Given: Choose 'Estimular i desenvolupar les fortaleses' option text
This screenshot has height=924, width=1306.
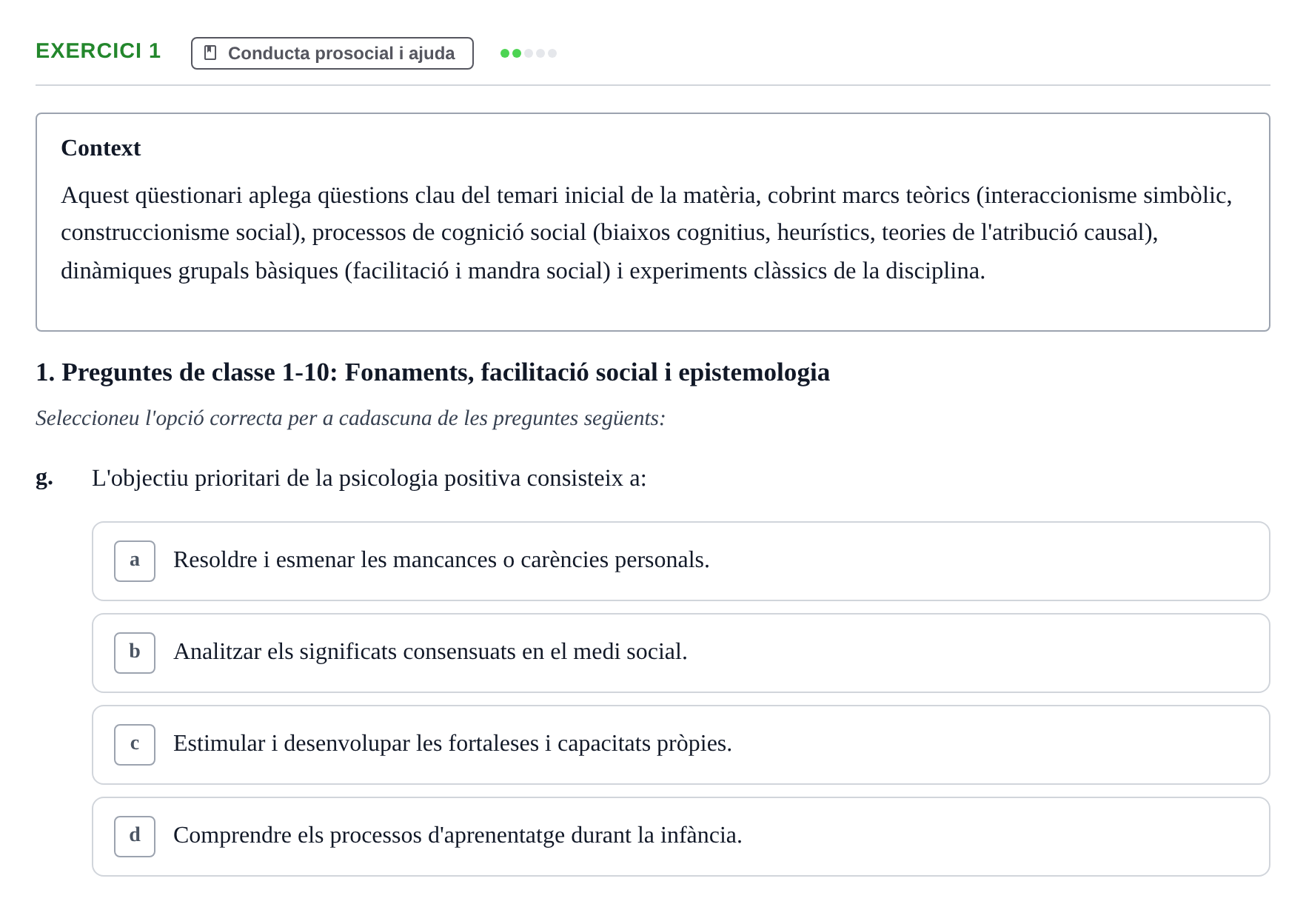Looking at the screenshot, I should pos(452,743).
